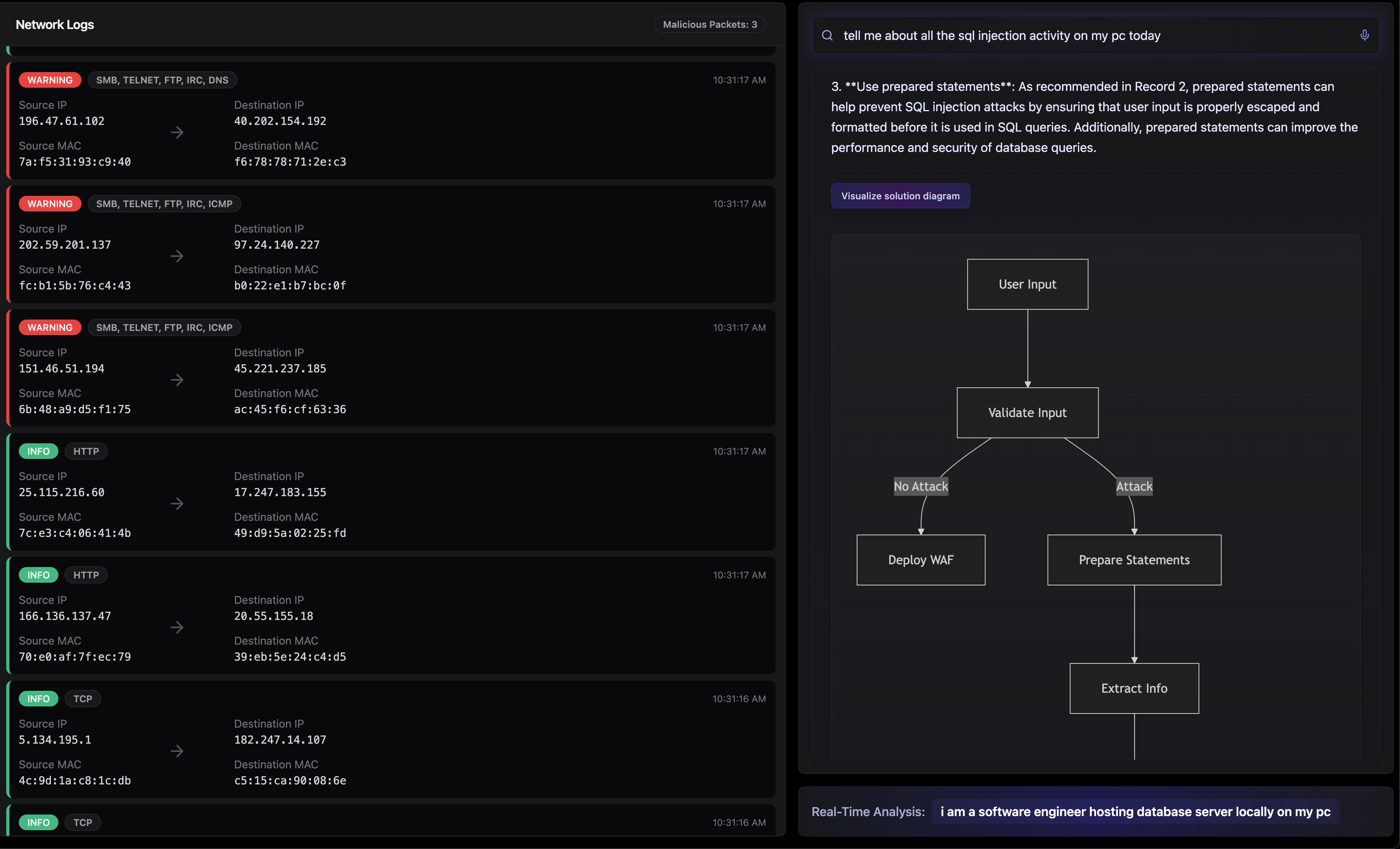Image resolution: width=1400 pixels, height=849 pixels.
Task: Click the Prepare Statements diagram node
Action: (x=1134, y=560)
